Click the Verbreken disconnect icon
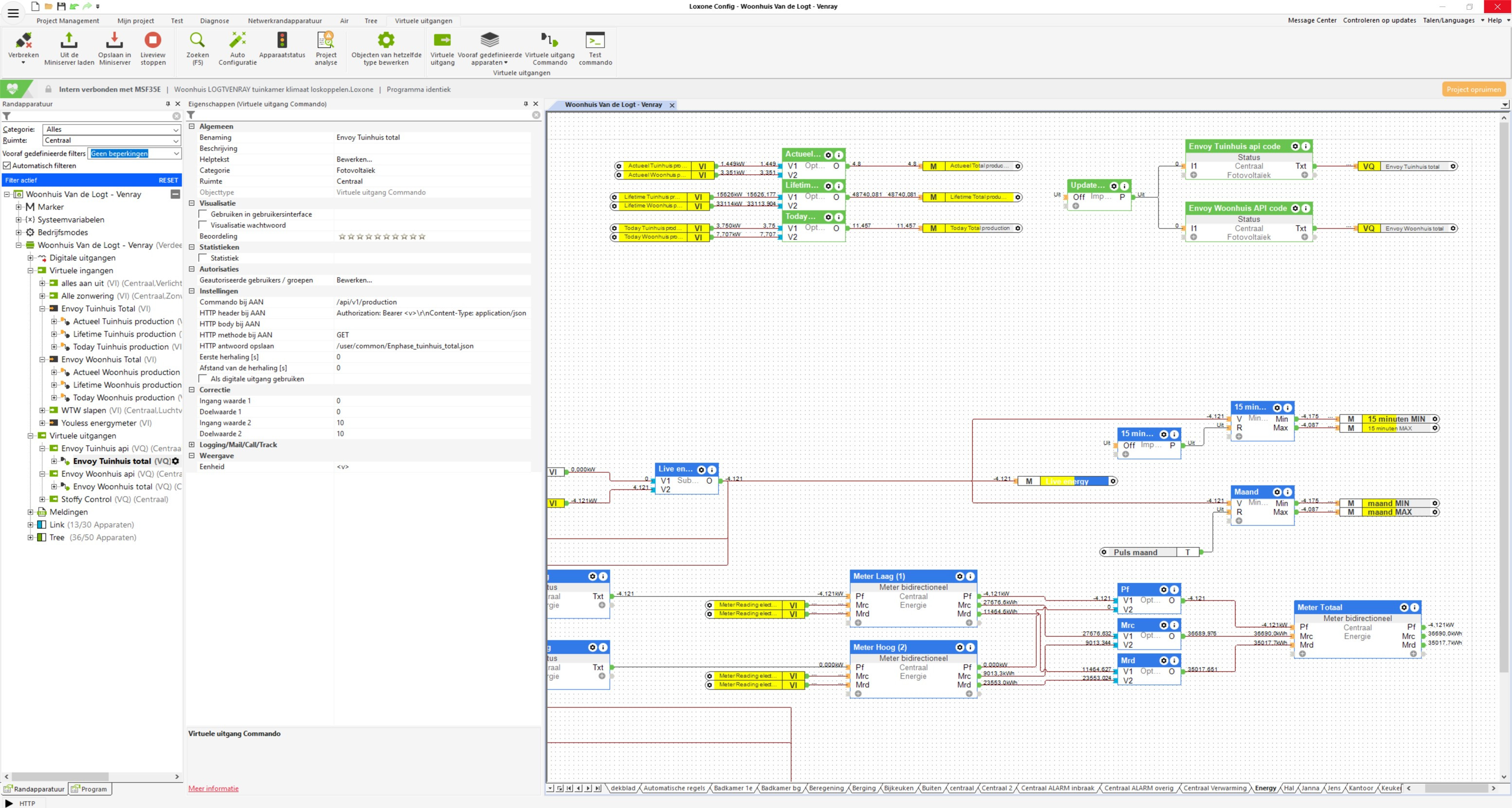This screenshot has width=1512, height=808. click(23, 40)
